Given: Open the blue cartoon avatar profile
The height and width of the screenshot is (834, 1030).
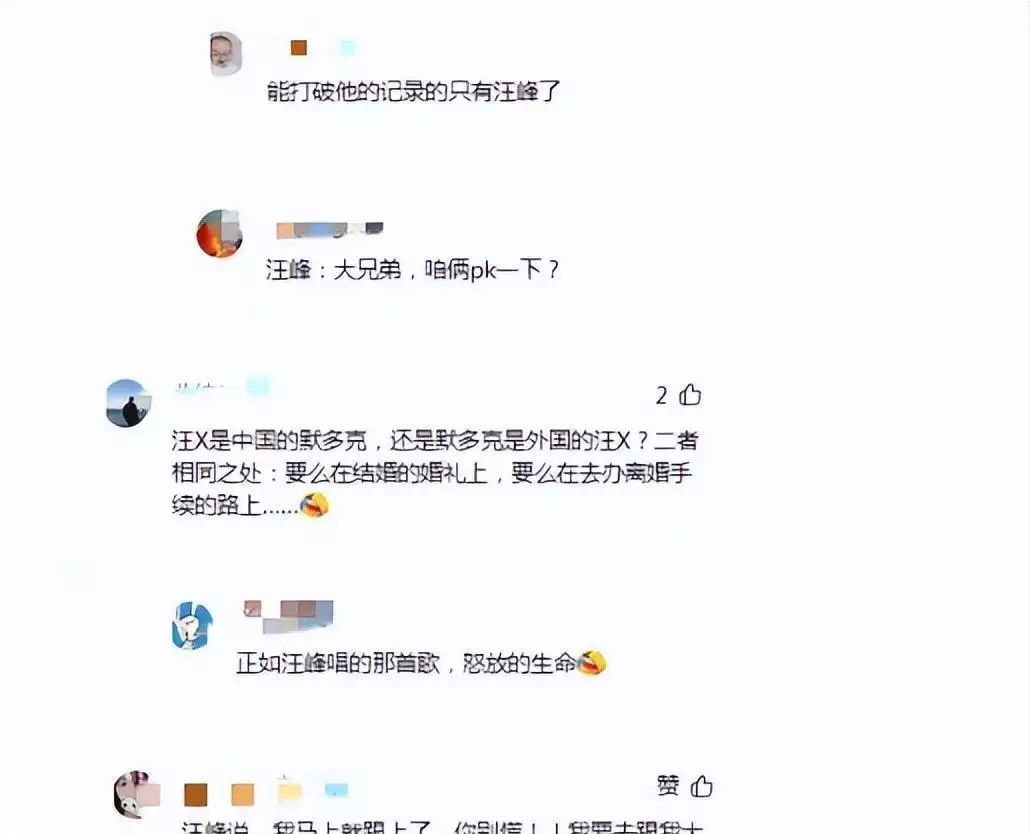Looking at the screenshot, I should coord(192,625).
